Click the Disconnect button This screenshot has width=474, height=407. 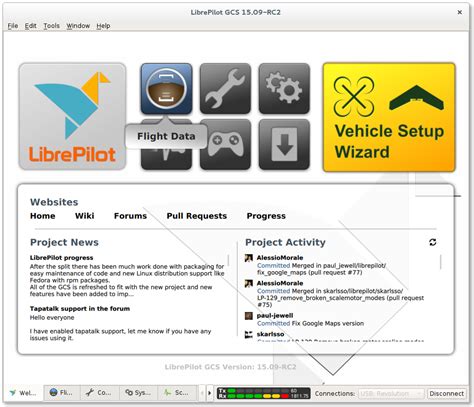point(446,394)
